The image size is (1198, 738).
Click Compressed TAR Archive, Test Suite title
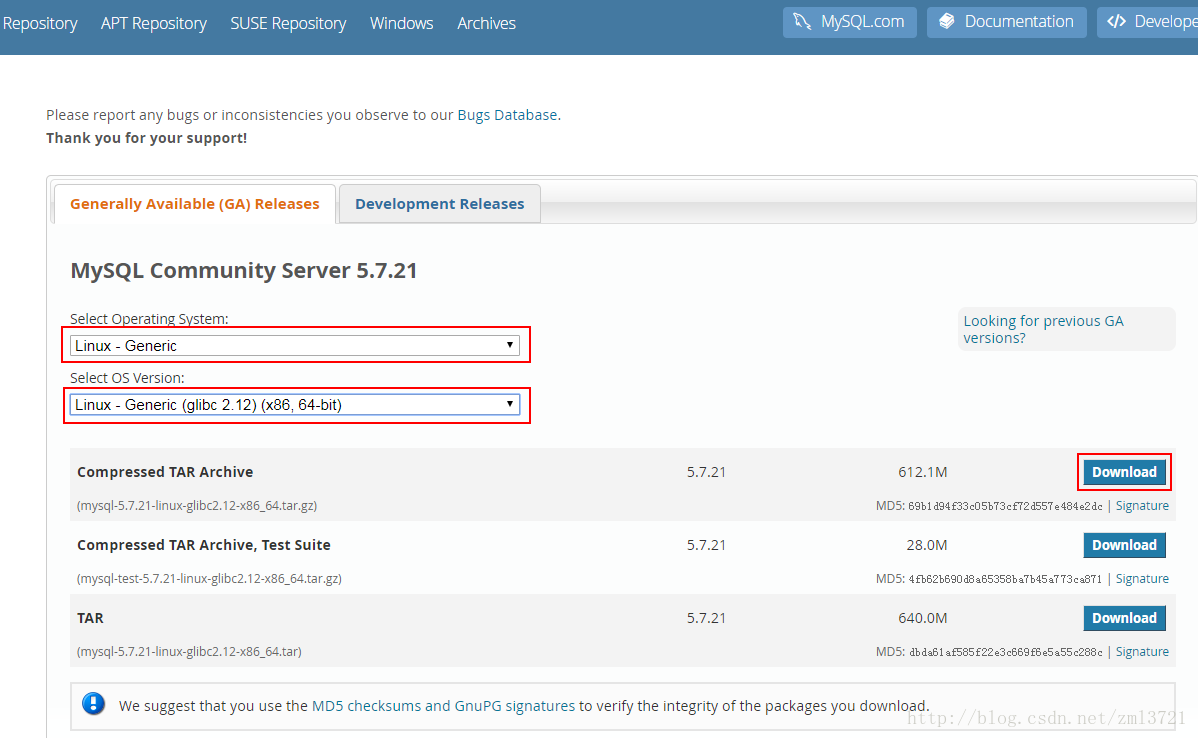pos(204,545)
